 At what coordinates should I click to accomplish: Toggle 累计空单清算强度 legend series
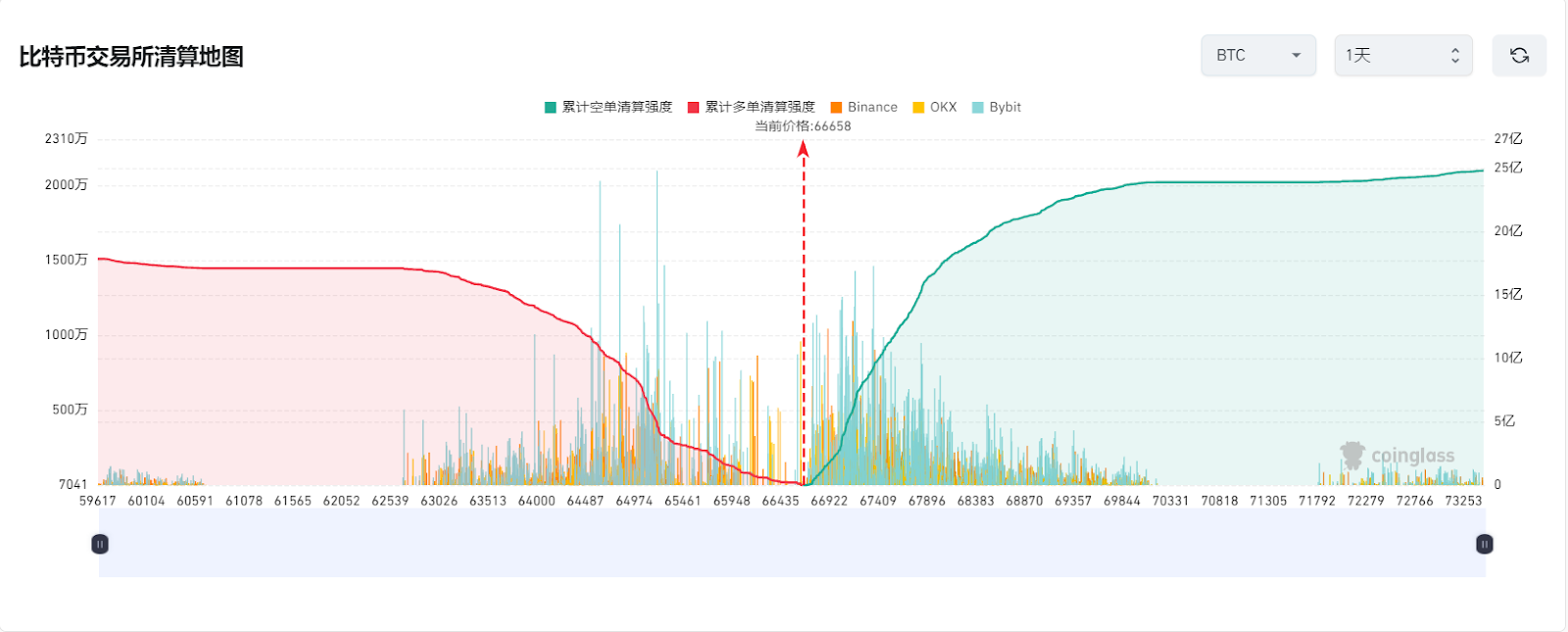coord(609,107)
